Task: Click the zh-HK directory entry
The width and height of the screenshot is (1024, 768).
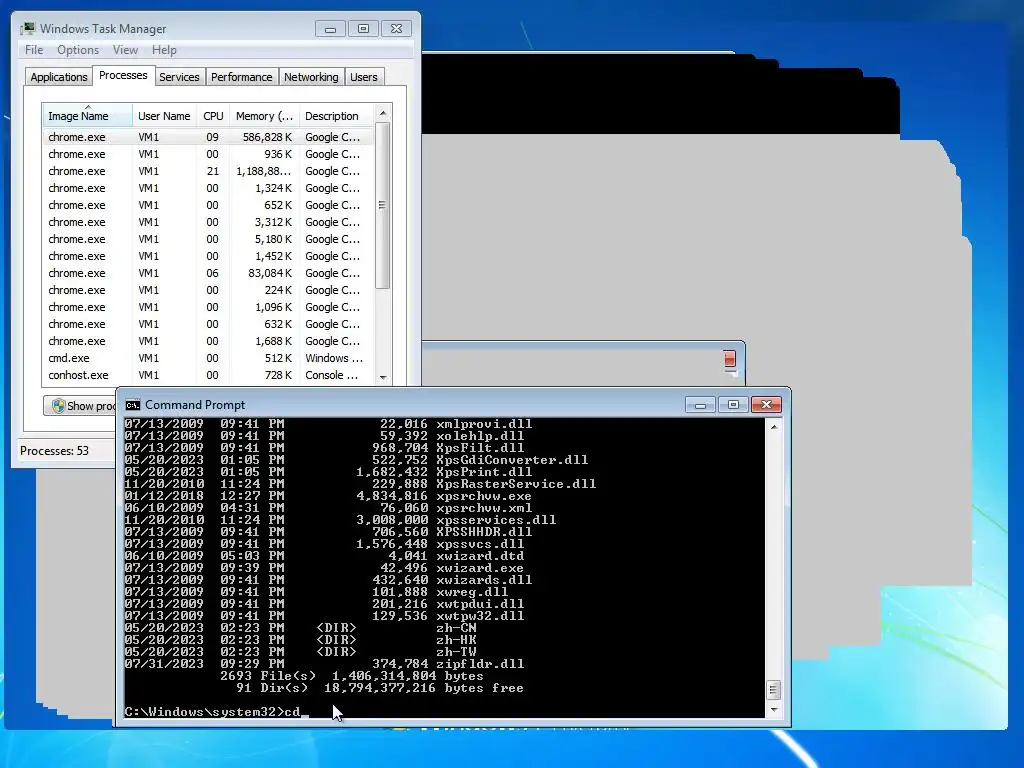Action: [x=456, y=639]
